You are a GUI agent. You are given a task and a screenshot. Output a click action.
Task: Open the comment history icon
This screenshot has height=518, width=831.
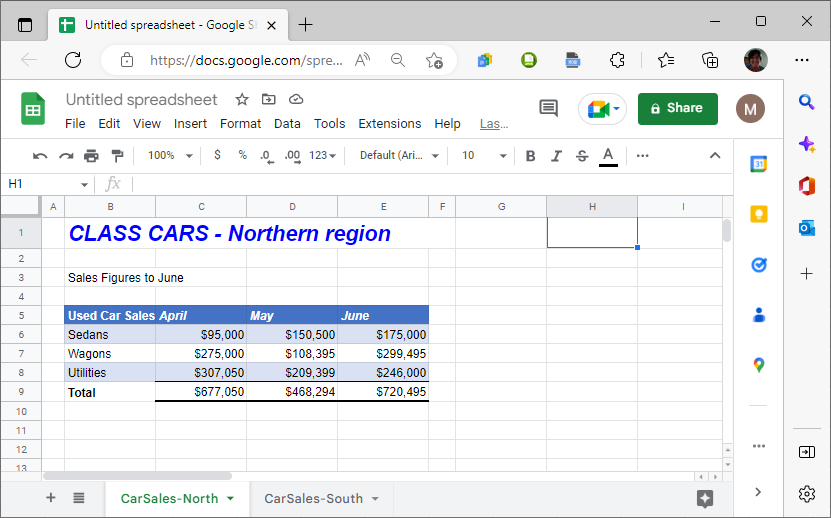(x=548, y=108)
